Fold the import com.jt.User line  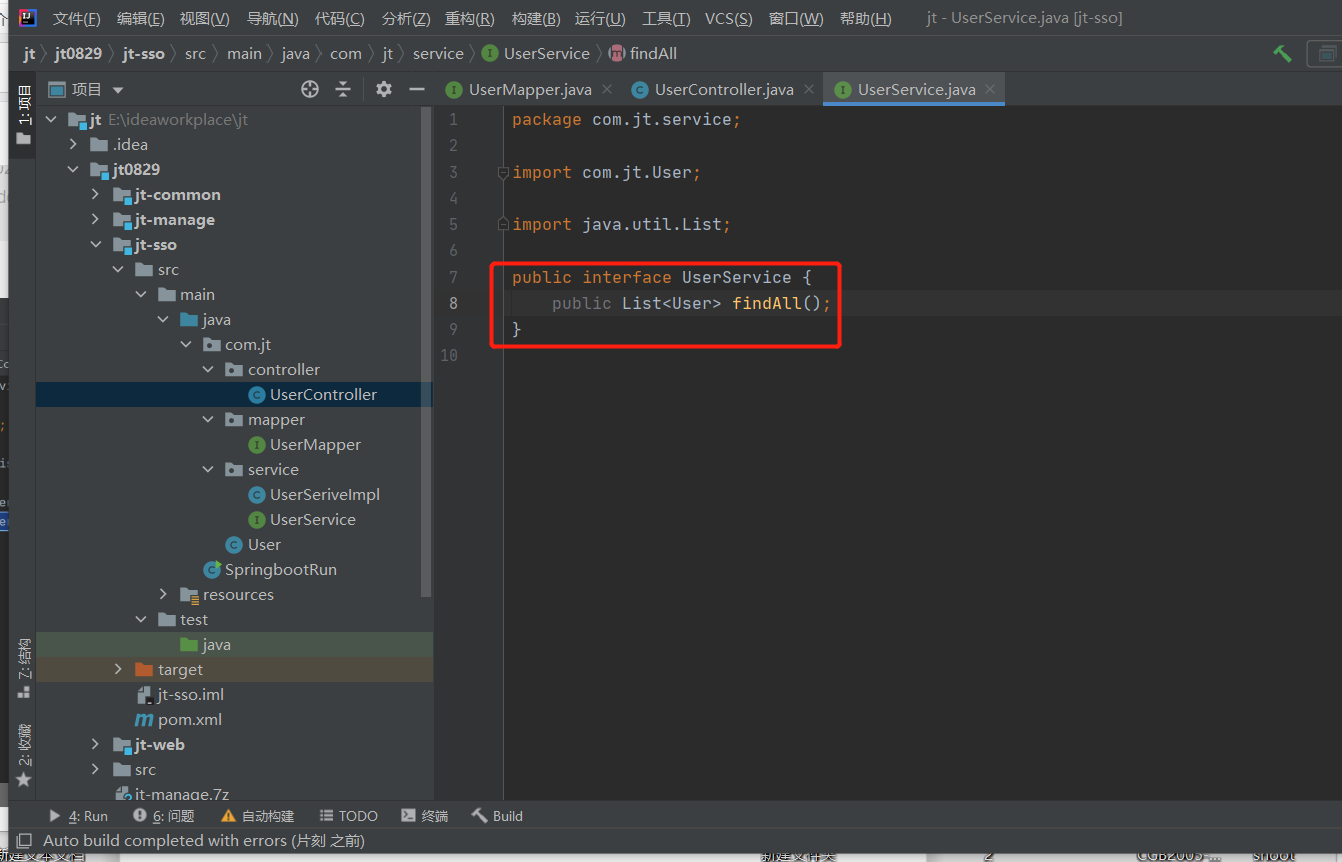coord(504,172)
